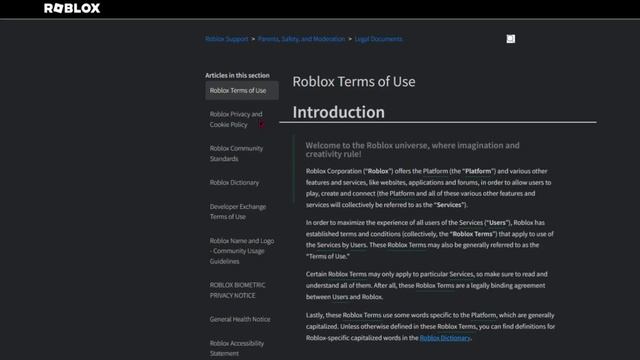Open Developer Exchange Terms of Use article
The width and height of the screenshot is (640, 360).
238,211
